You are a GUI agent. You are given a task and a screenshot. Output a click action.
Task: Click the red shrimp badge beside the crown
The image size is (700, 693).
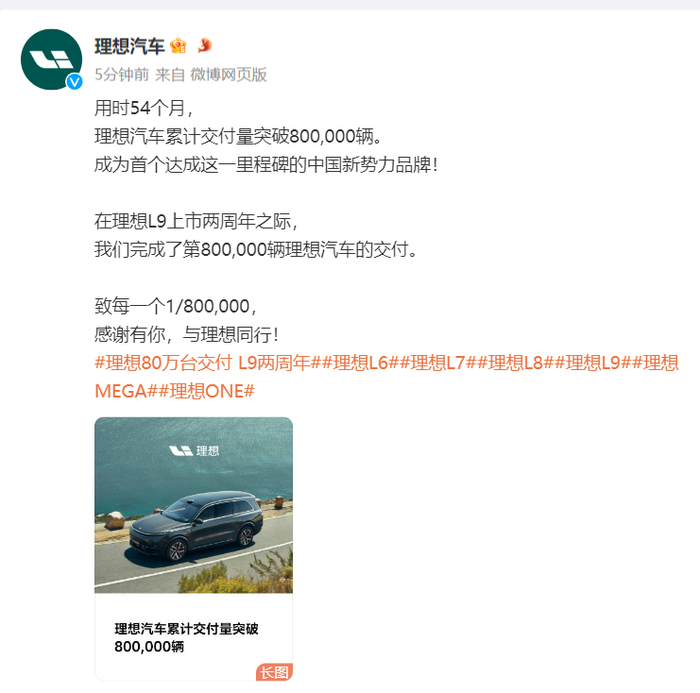(204, 45)
